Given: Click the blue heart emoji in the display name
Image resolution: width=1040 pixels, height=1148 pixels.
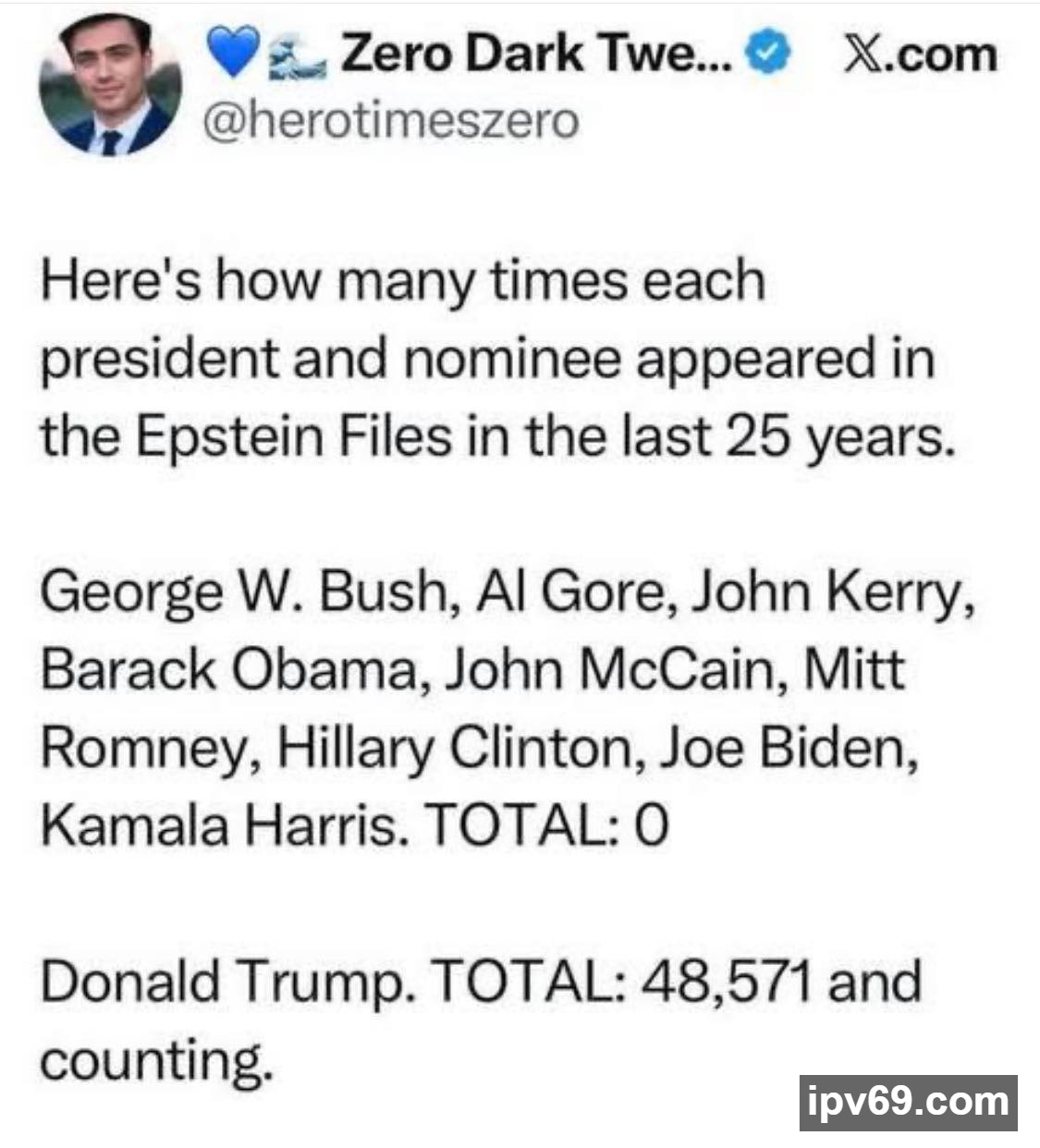Looking at the screenshot, I should click(231, 55).
